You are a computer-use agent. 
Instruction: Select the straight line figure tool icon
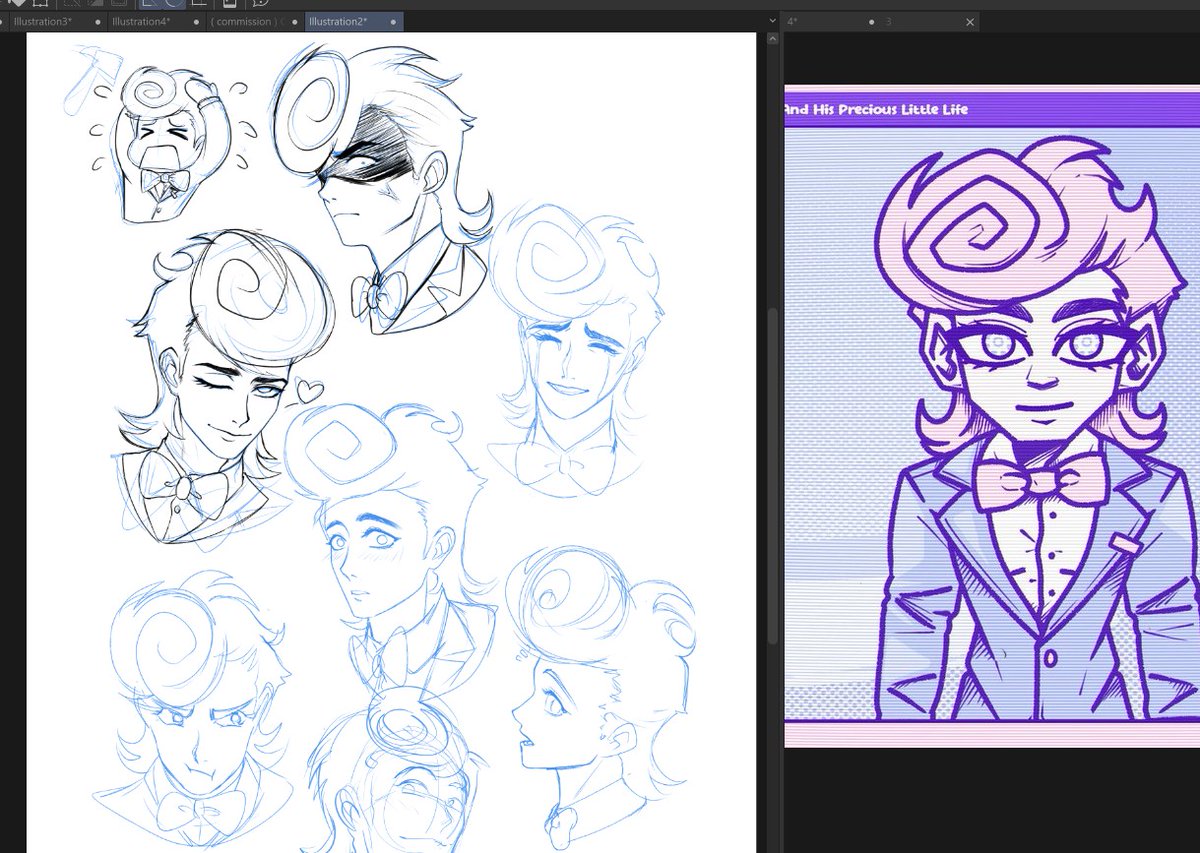tap(150, 5)
